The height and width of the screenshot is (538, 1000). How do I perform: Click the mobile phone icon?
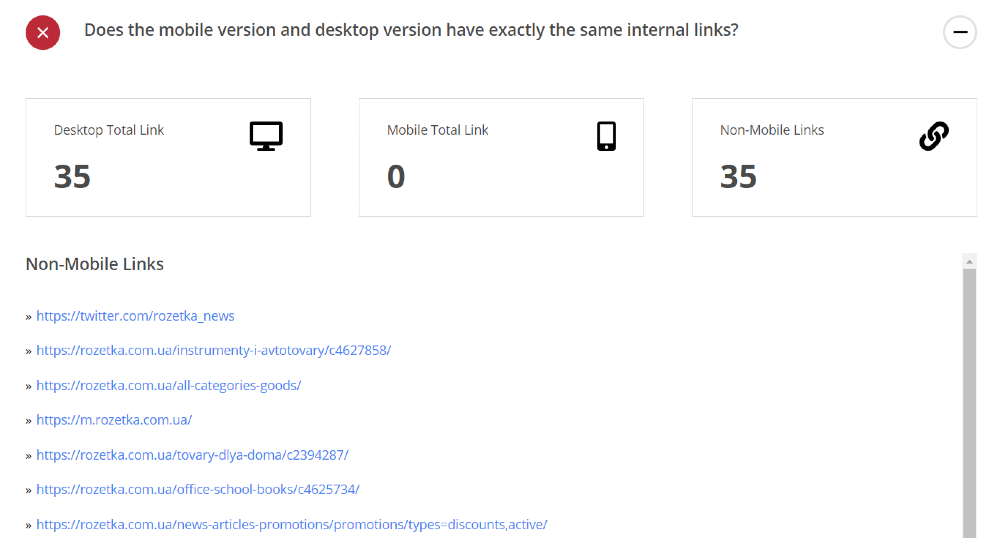[606, 136]
